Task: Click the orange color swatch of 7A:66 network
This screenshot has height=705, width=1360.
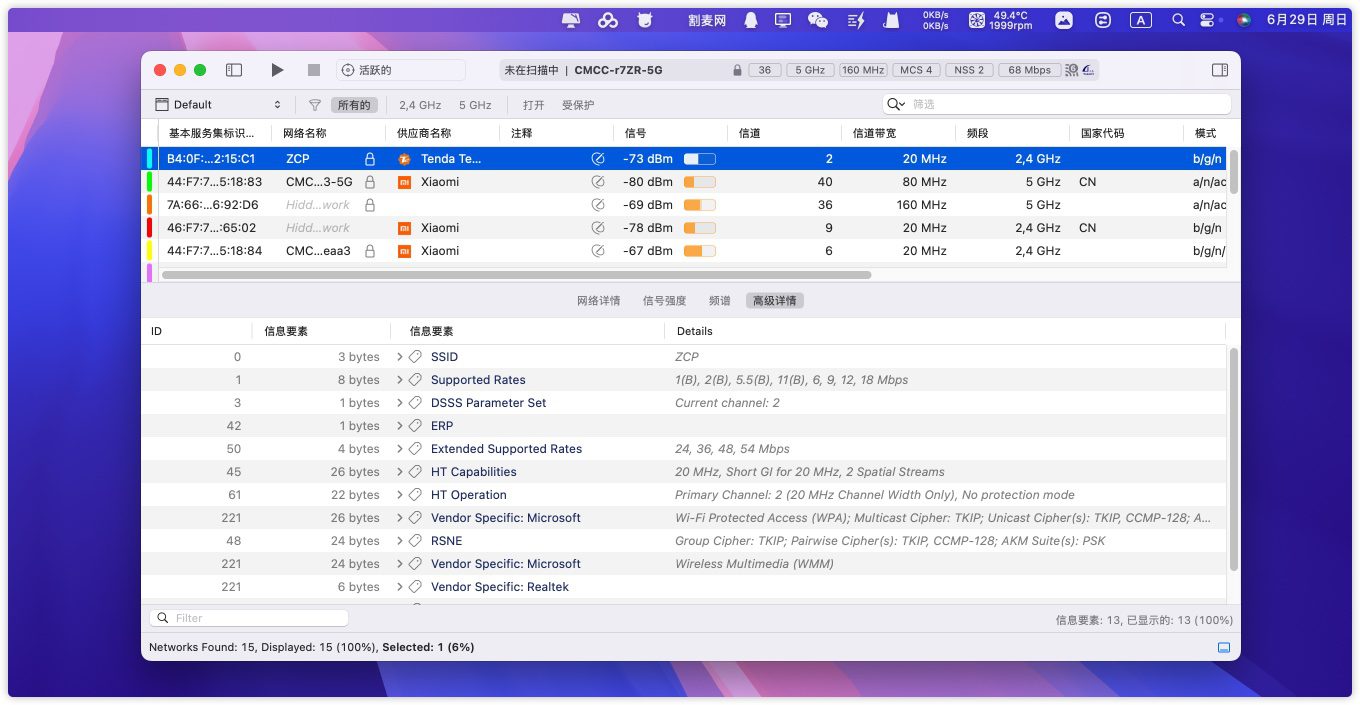Action: point(149,205)
